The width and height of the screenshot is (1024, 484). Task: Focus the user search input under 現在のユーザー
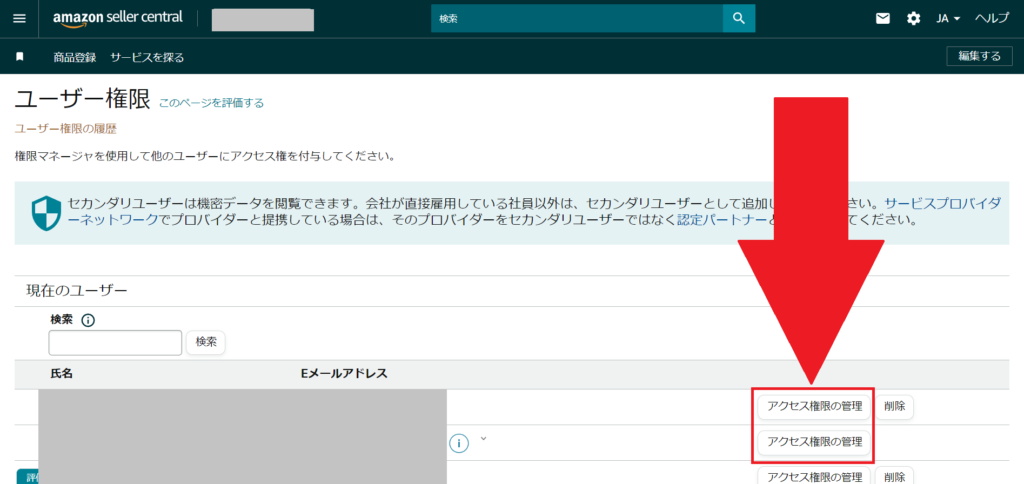pyautogui.click(x=115, y=343)
